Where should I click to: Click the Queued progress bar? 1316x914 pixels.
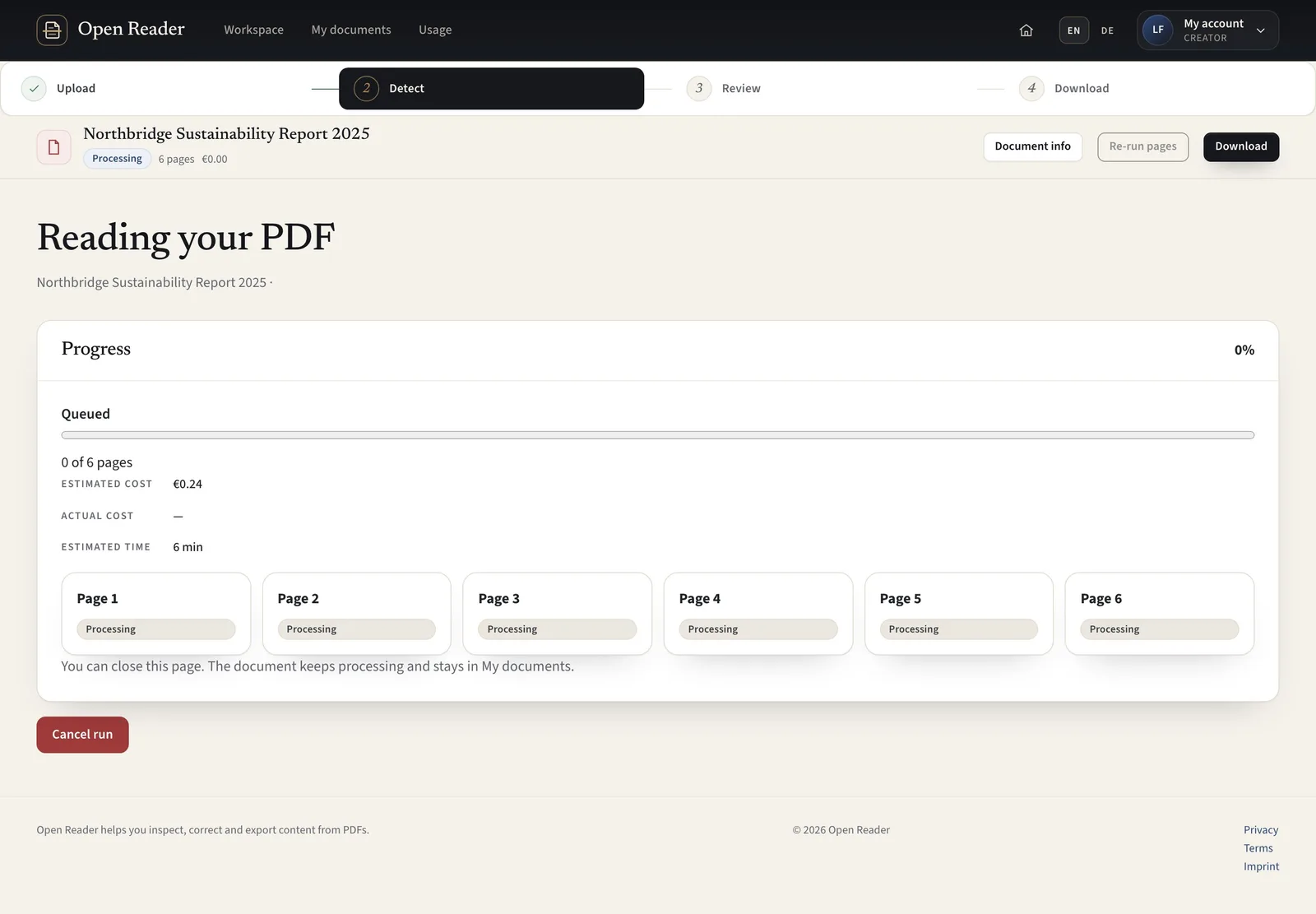tap(657, 435)
